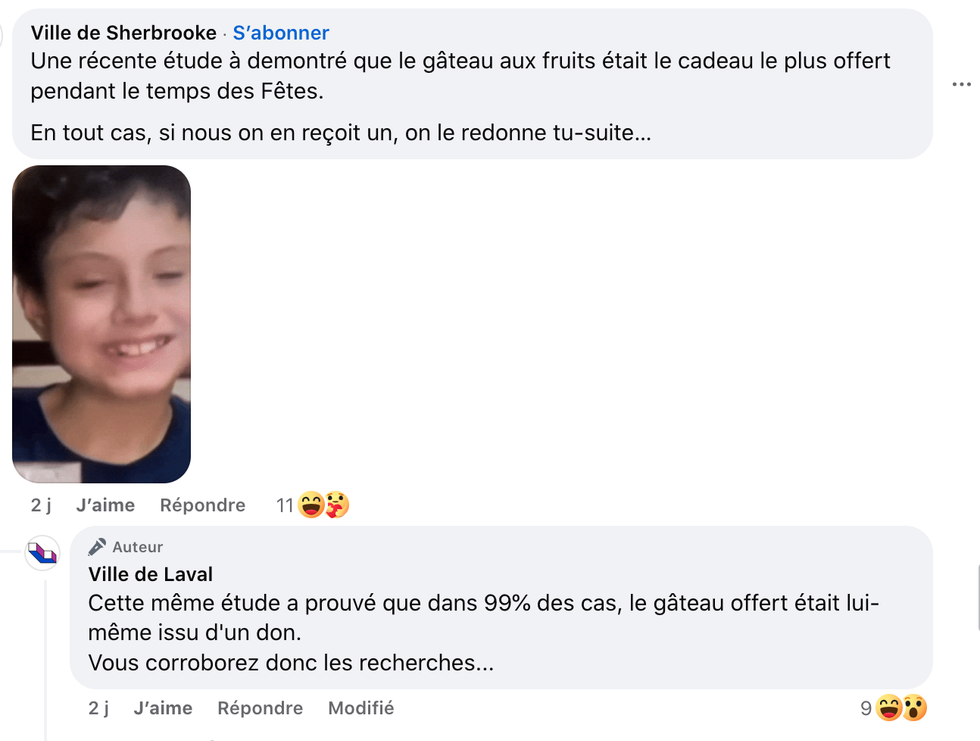
Task: Open Ville de Laval's profile name link
Action: tap(150, 574)
